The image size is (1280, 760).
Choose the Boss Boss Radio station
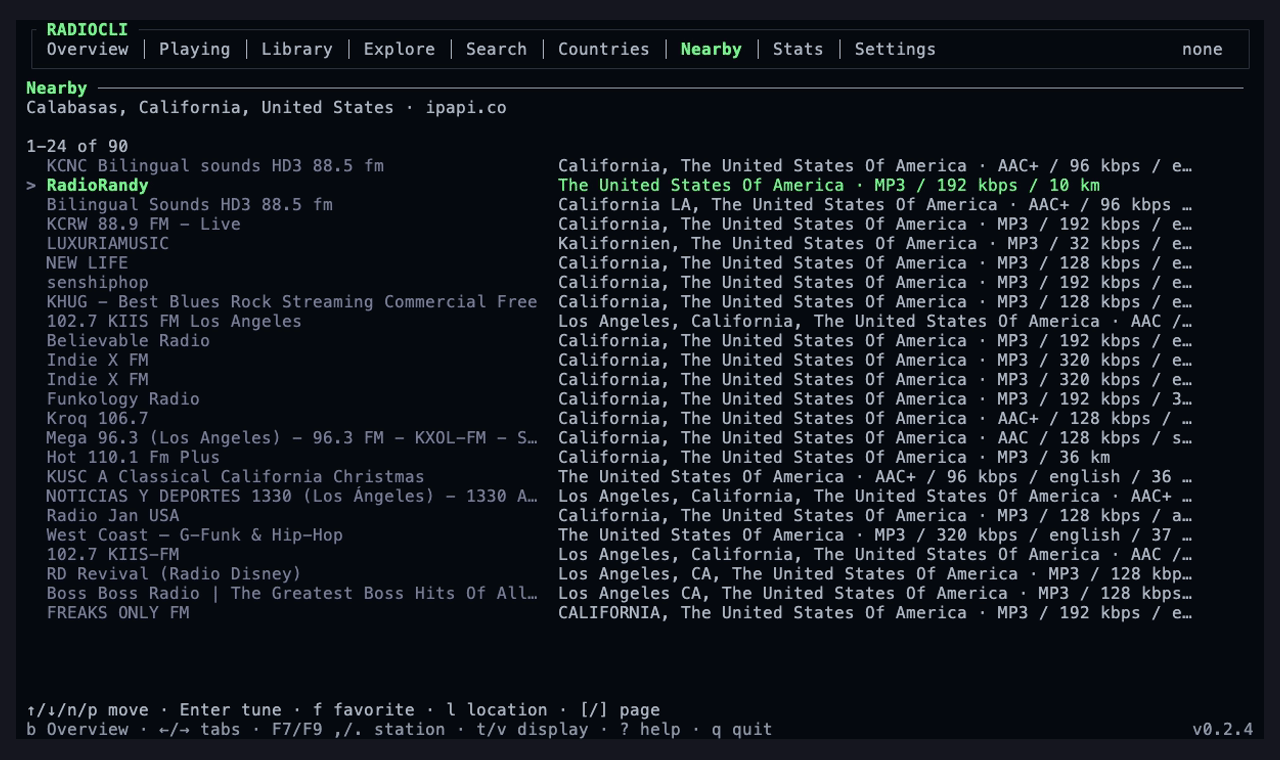coord(619,593)
